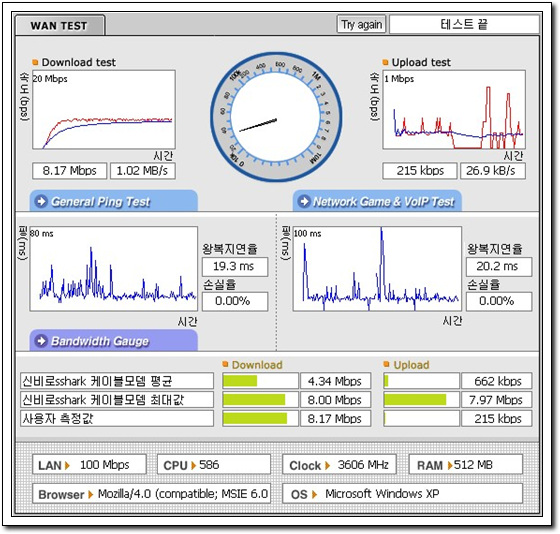Click the test status field reading 테스트 끝

(464, 25)
